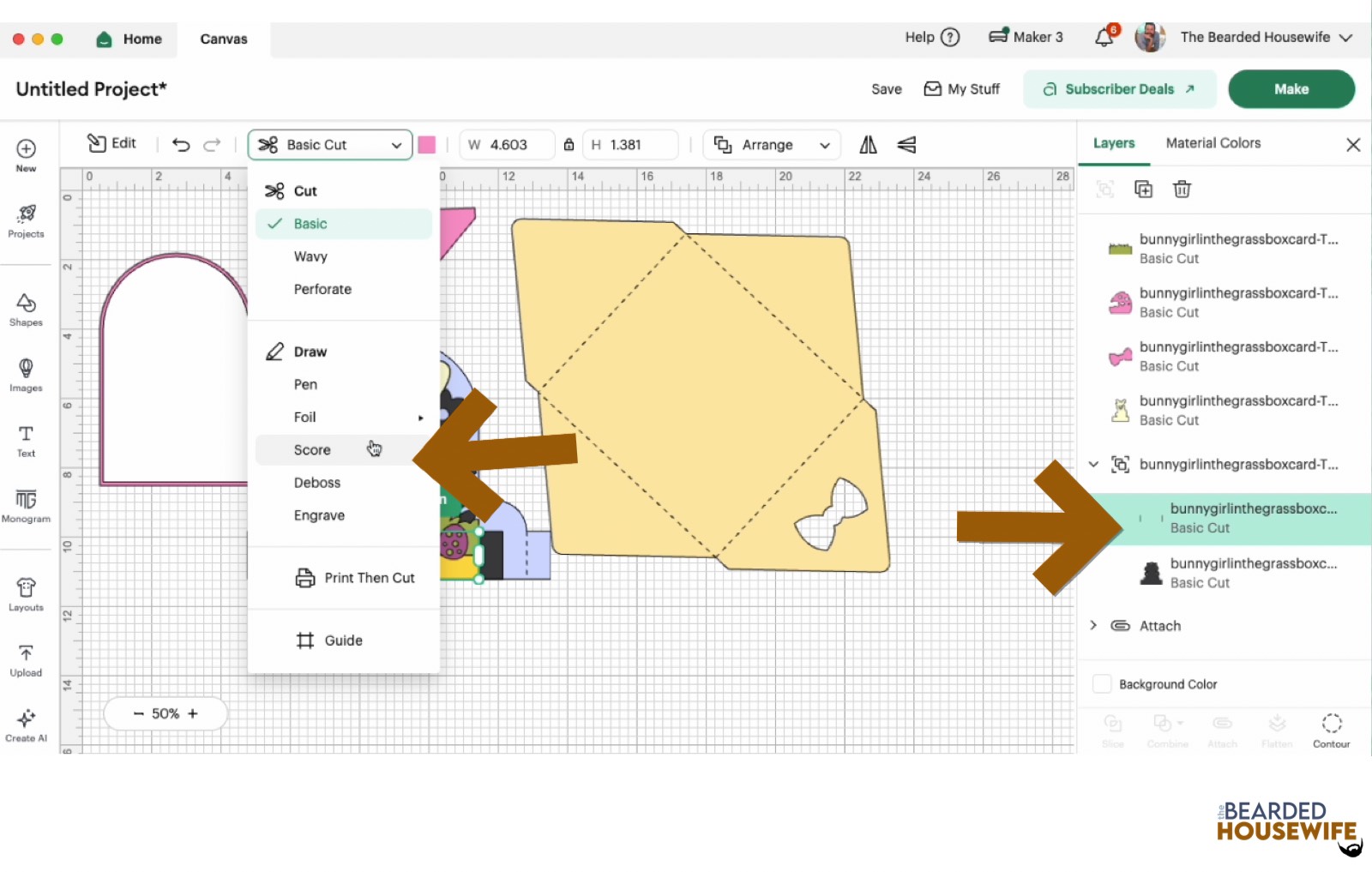1372x872 pixels.
Task: Click the pink operation color swatch
Action: (x=427, y=145)
